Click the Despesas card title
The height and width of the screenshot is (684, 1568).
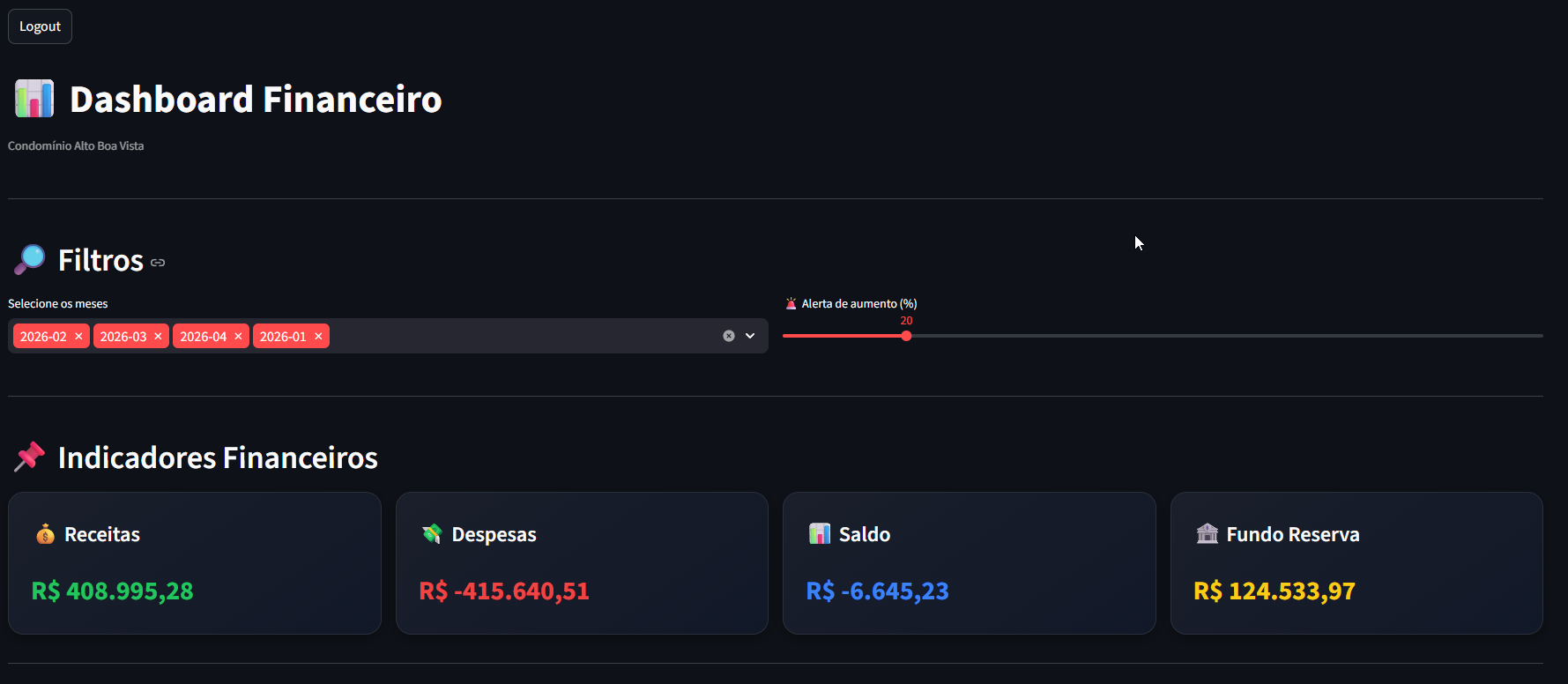(x=494, y=534)
